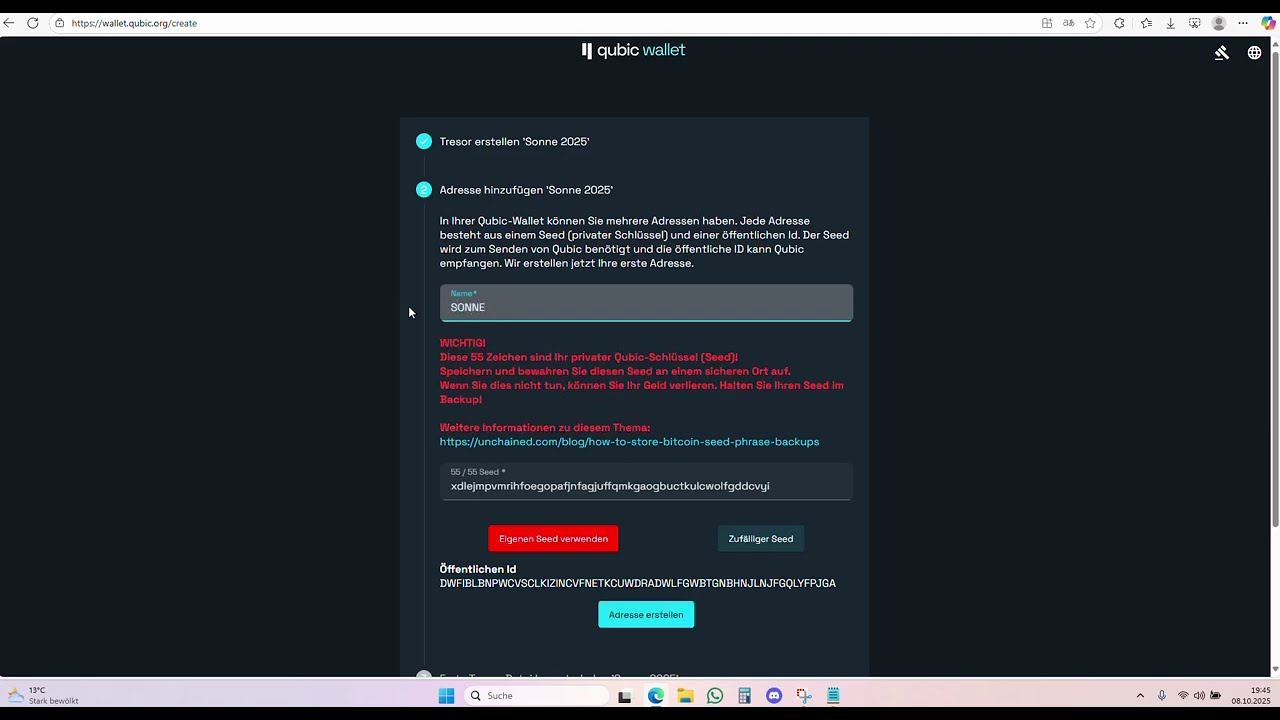Open WhatsApp from taskbar
Screen dimensions: 1280x720
point(715,696)
